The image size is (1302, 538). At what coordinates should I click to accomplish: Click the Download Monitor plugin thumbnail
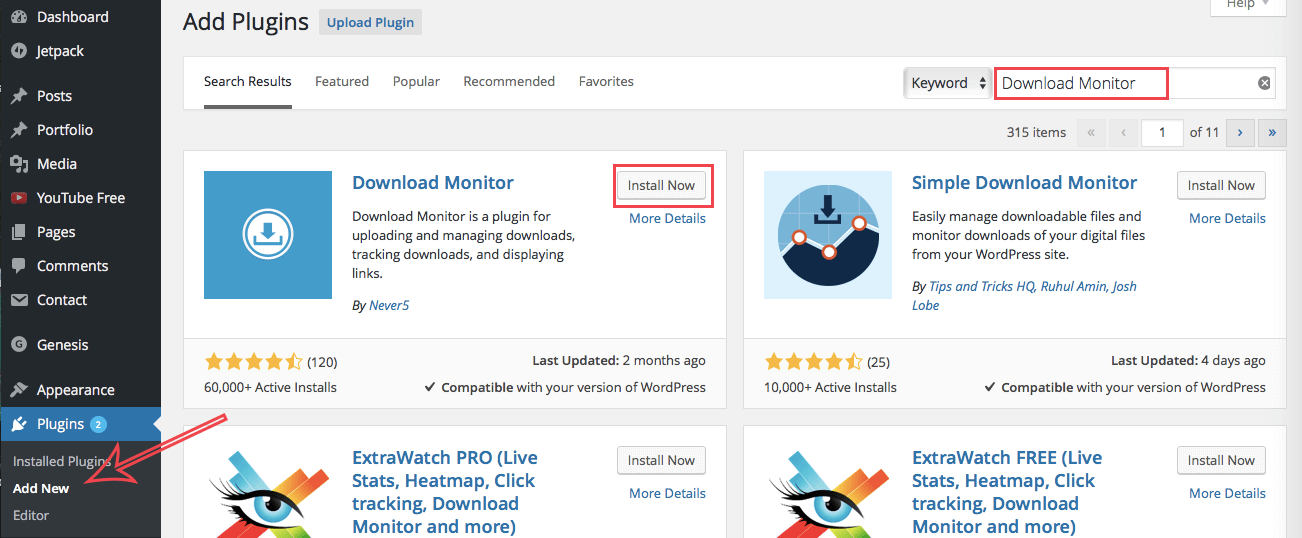268,235
